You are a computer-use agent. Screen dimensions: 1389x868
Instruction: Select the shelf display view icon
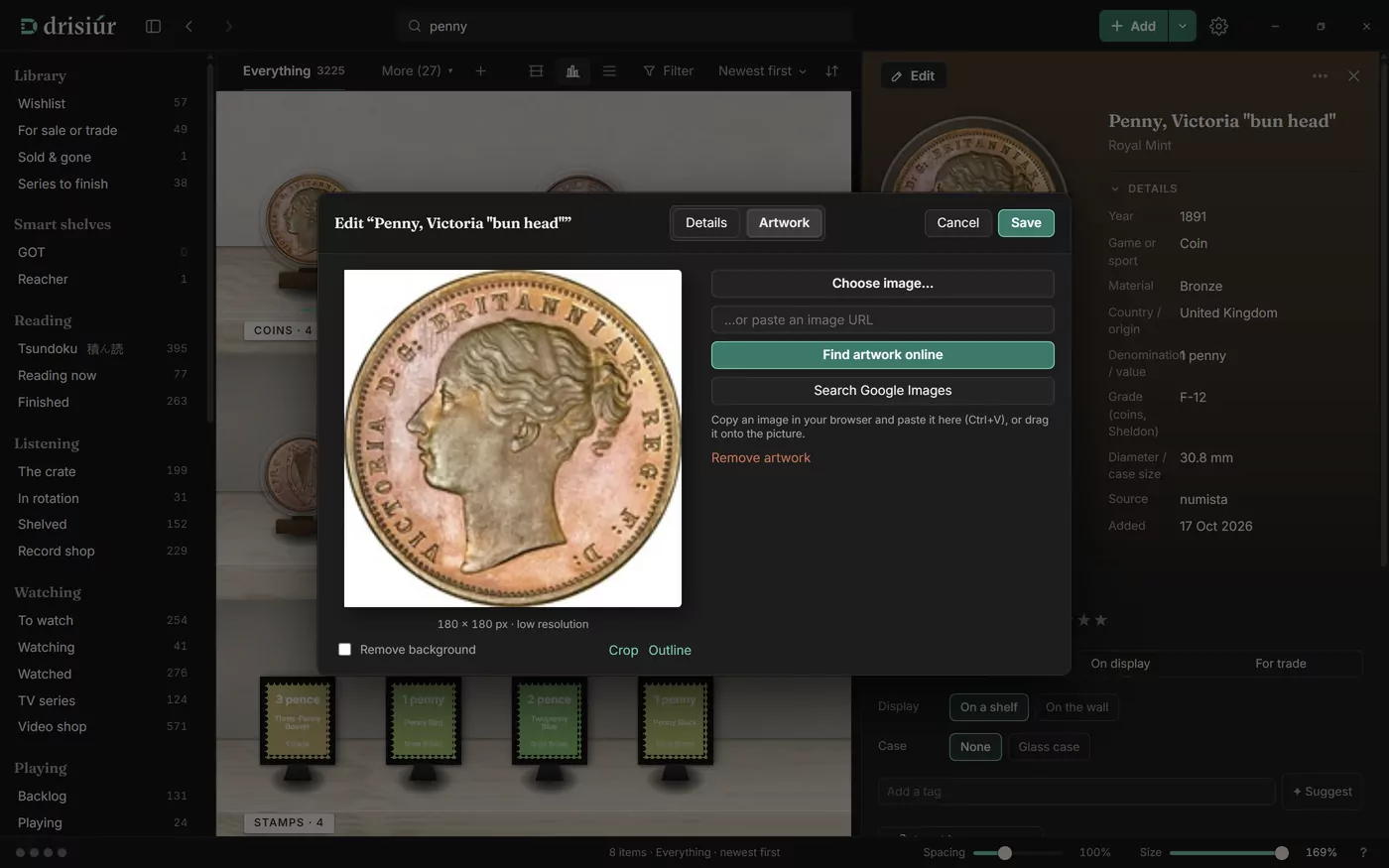(x=572, y=70)
